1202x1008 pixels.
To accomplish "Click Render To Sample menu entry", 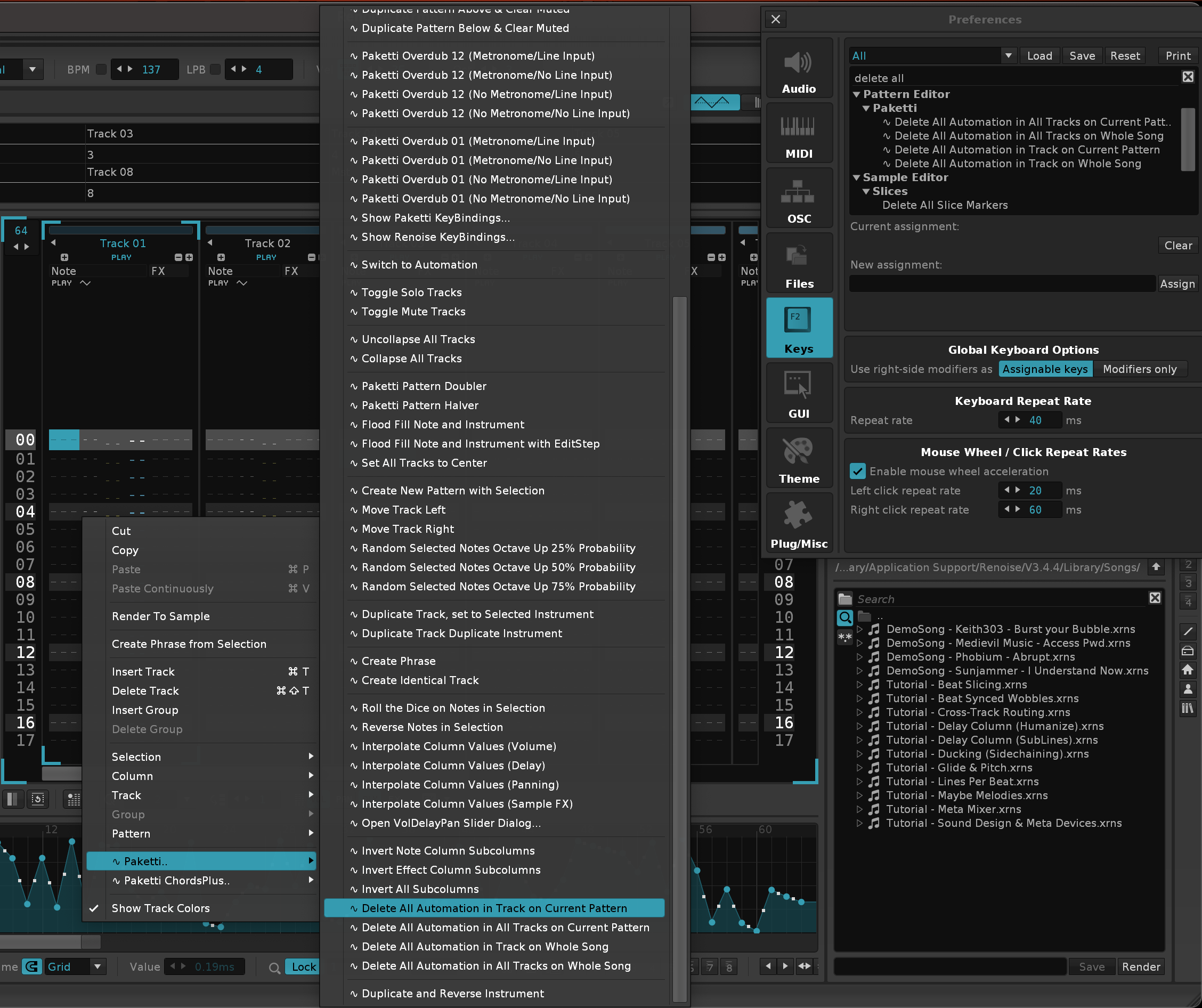I will [161, 616].
